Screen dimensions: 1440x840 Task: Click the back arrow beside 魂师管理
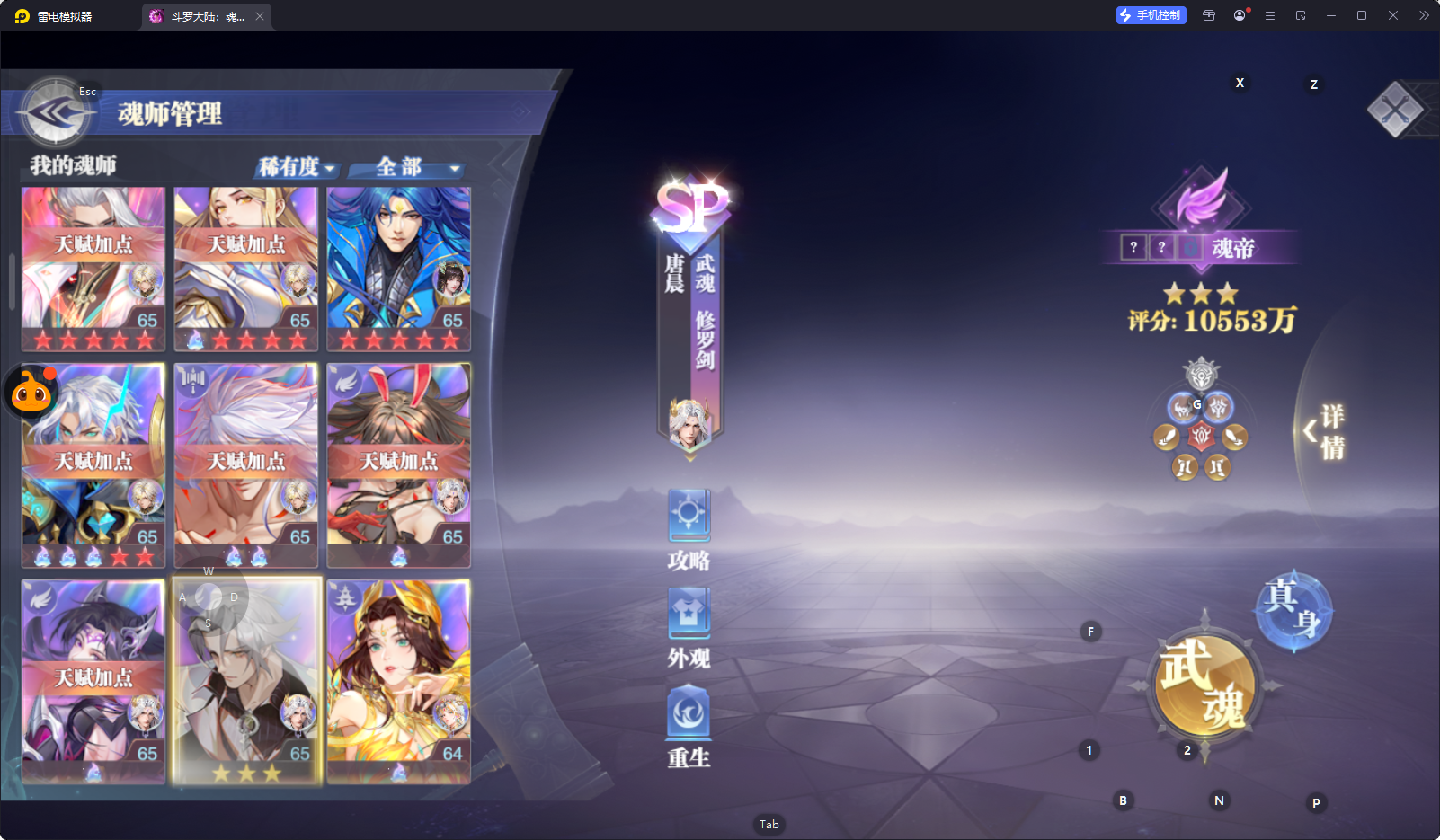56,113
